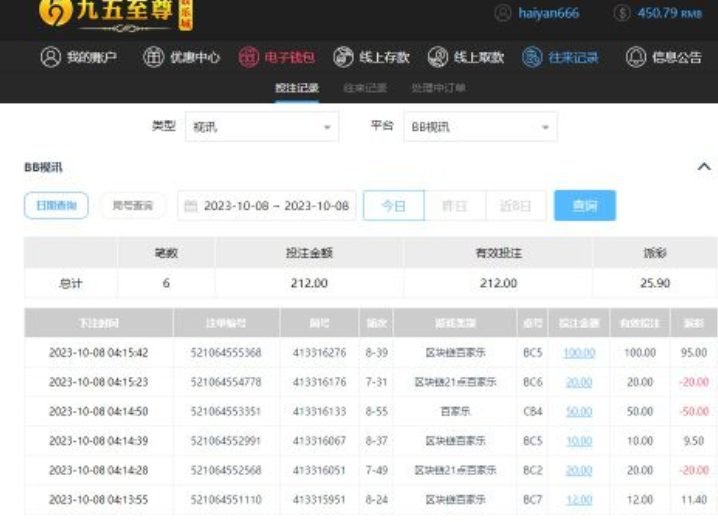This screenshot has height=522, width=718.
Task: Click the blue 往来记录 records icon
Action: click(x=532, y=57)
